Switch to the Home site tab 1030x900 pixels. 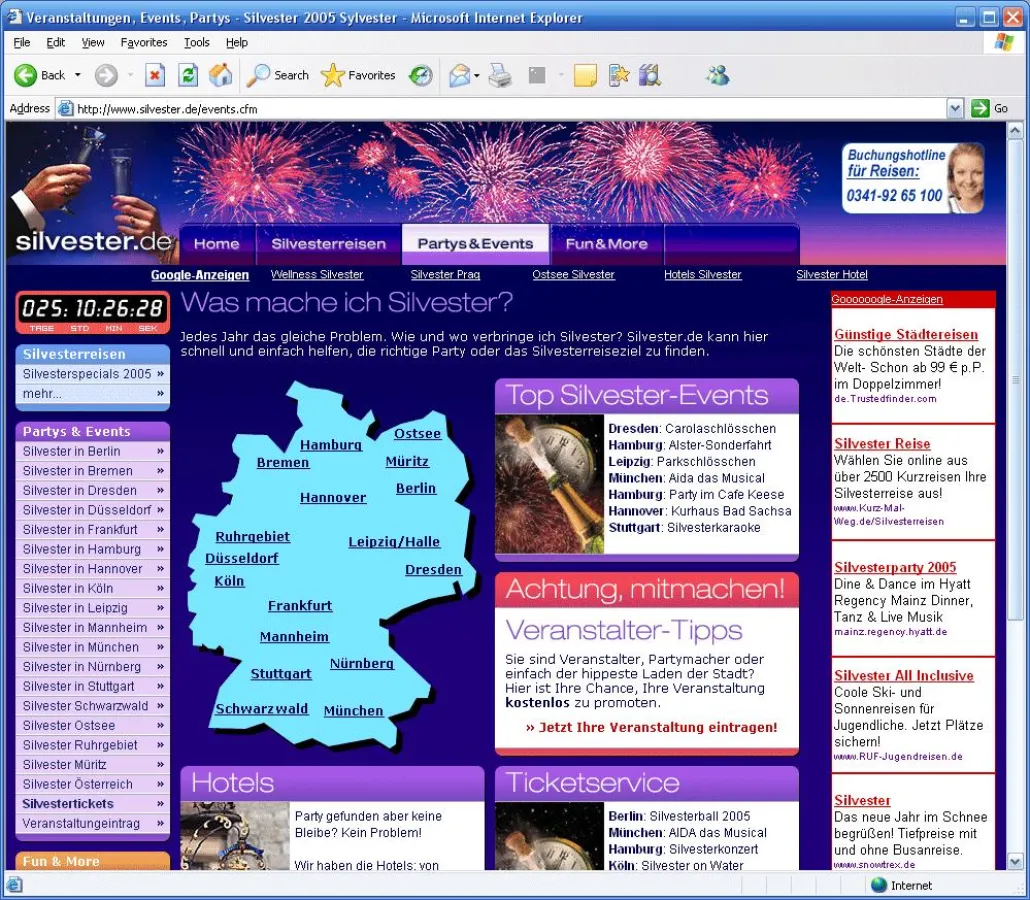point(217,244)
